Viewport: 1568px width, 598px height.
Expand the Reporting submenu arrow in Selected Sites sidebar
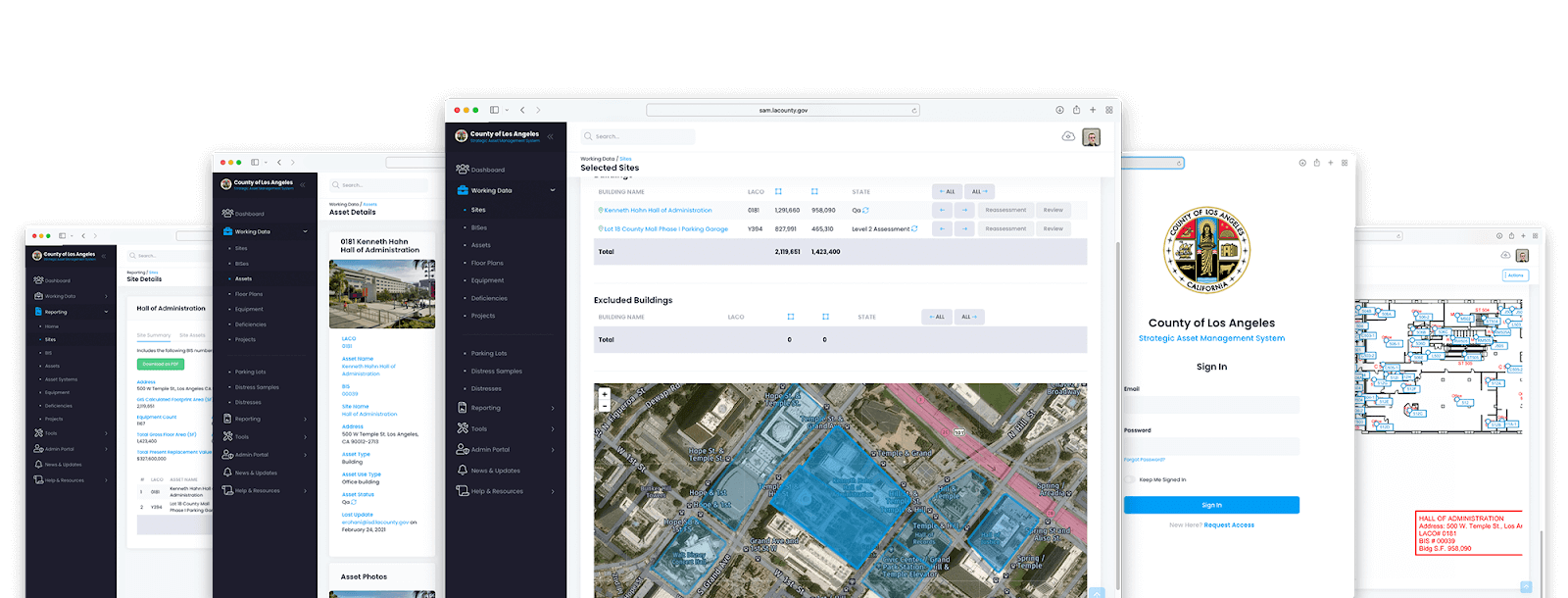tap(553, 408)
